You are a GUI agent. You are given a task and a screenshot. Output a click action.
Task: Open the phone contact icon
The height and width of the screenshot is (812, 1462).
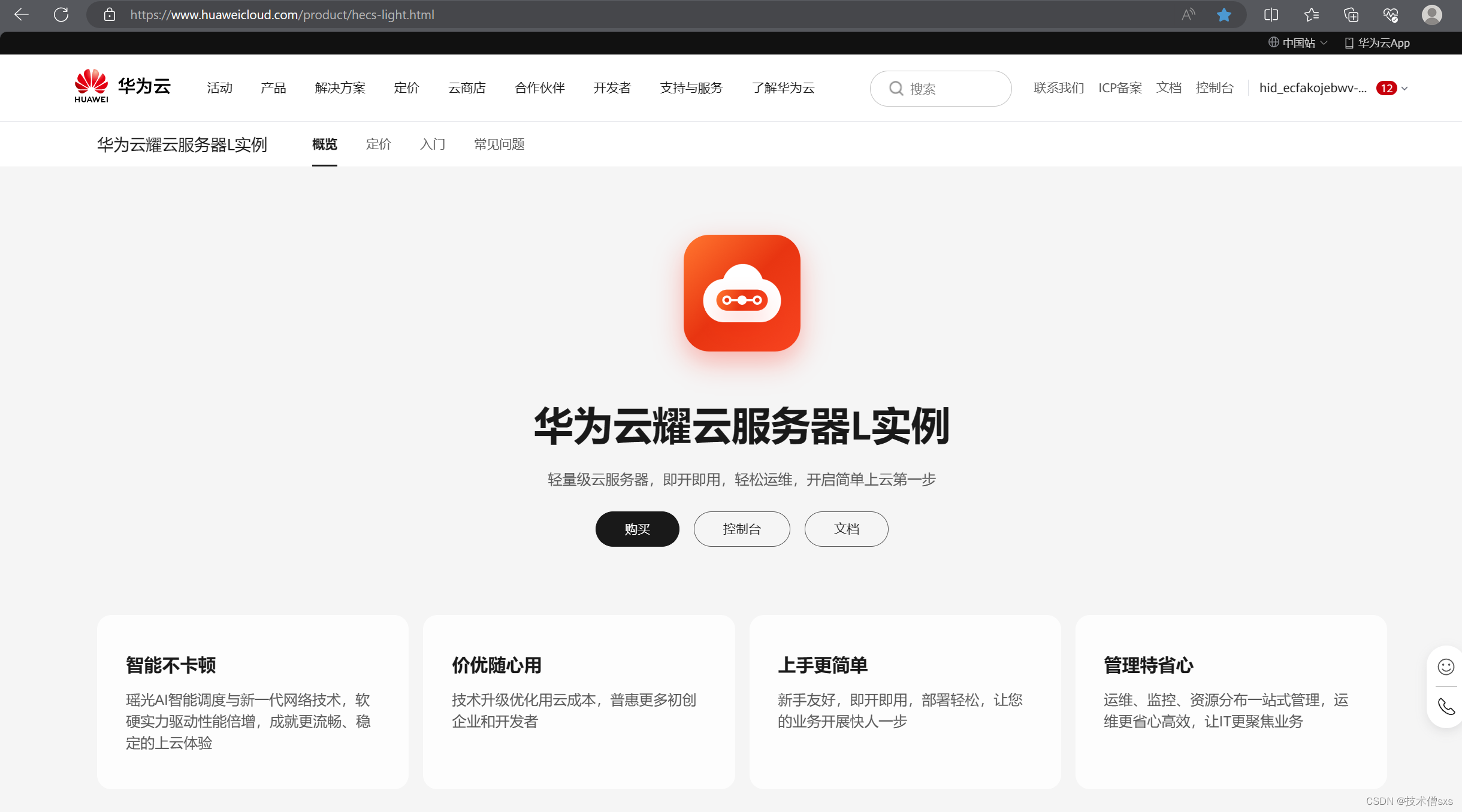[1446, 707]
